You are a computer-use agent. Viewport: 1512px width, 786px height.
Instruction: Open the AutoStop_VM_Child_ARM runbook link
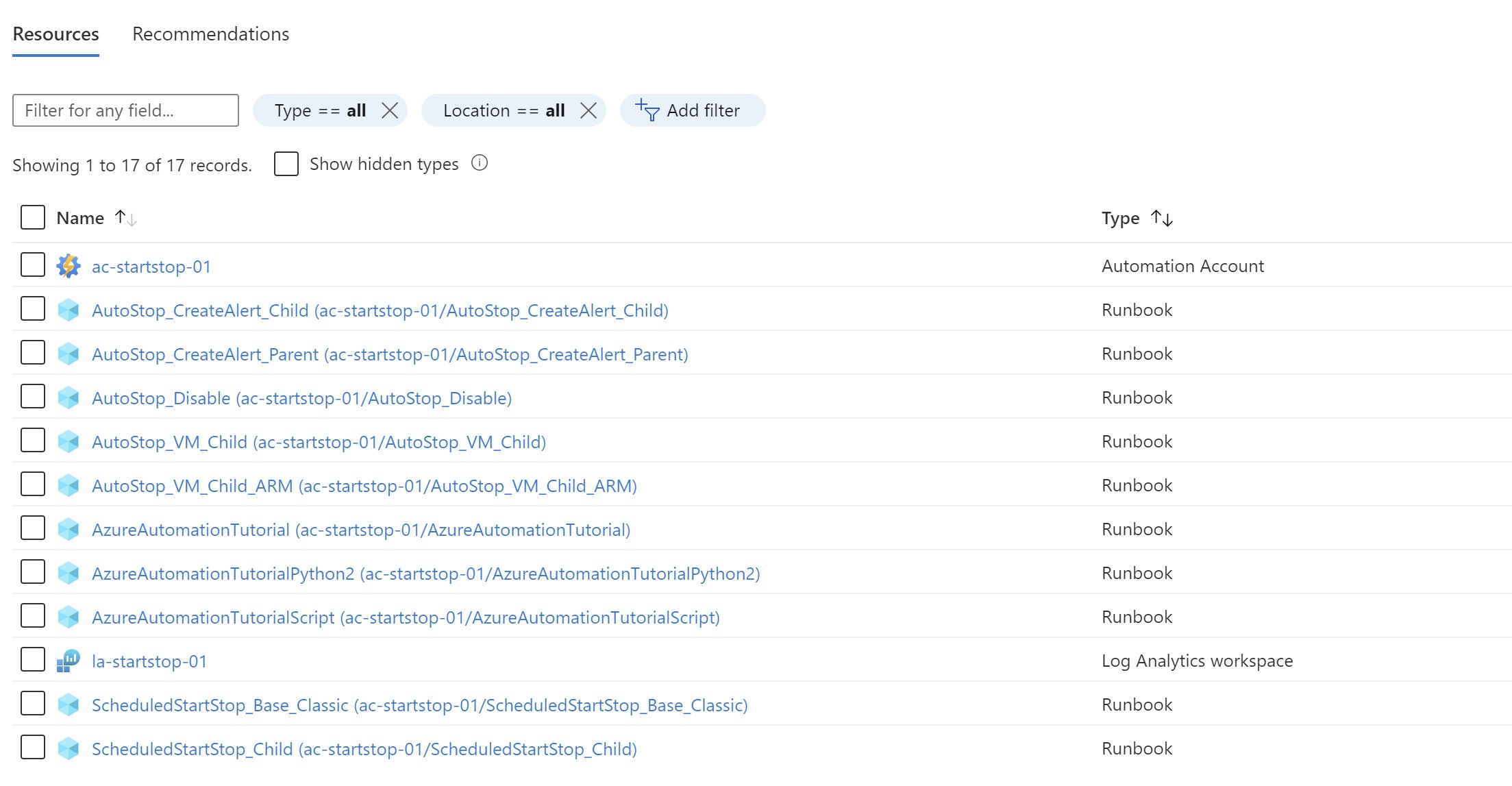pyautogui.click(x=364, y=486)
